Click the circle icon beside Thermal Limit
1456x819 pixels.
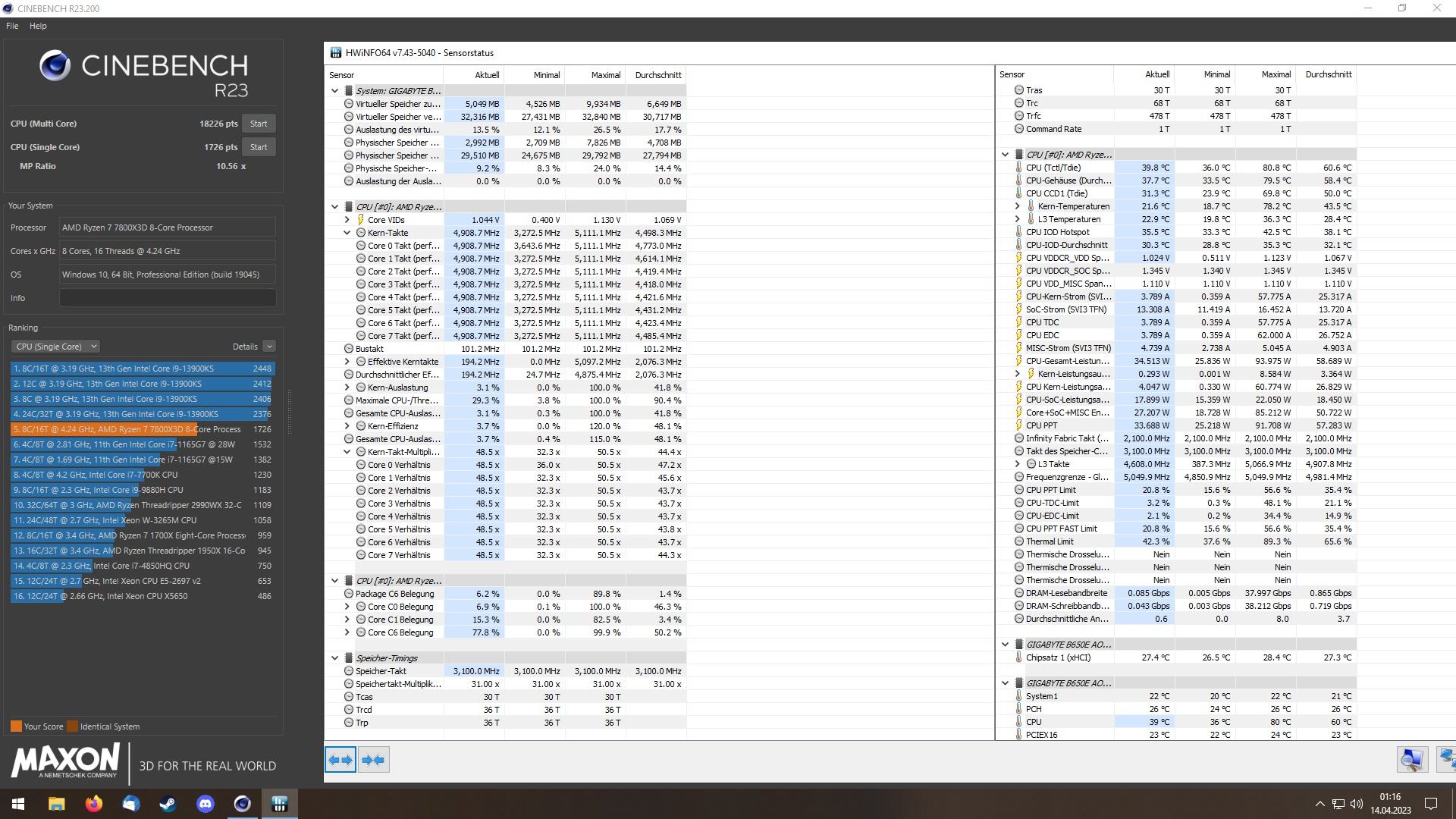[1018, 541]
